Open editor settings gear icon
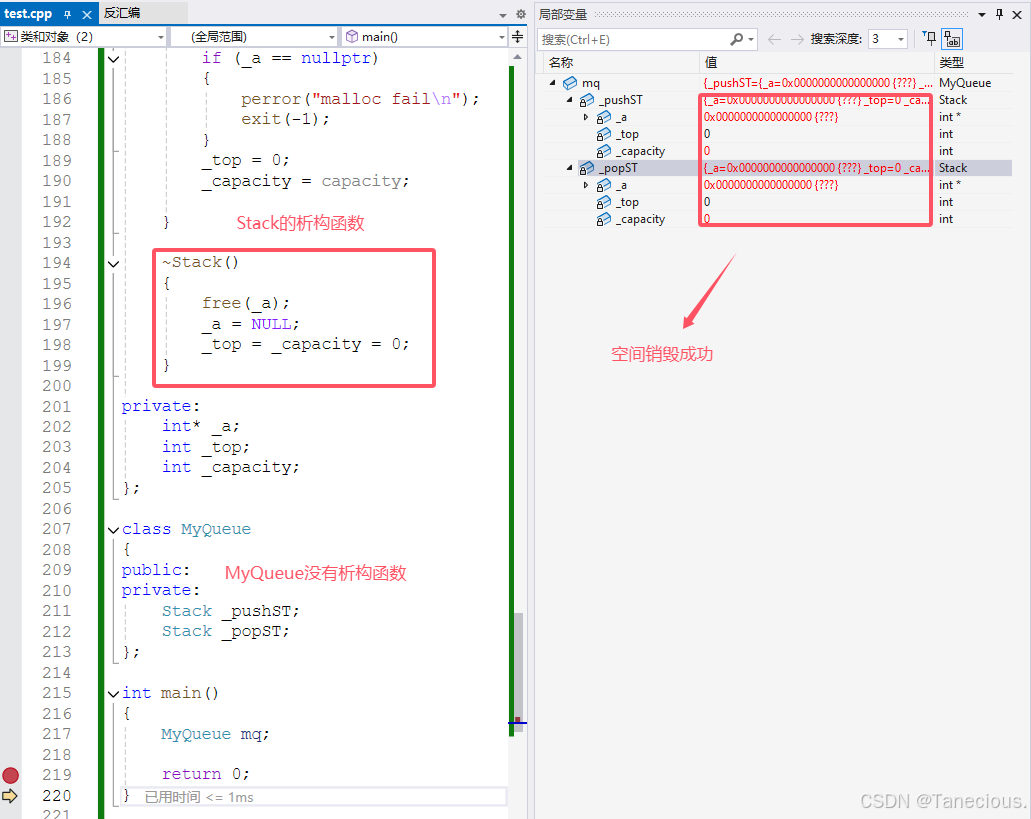 coord(521,14)
